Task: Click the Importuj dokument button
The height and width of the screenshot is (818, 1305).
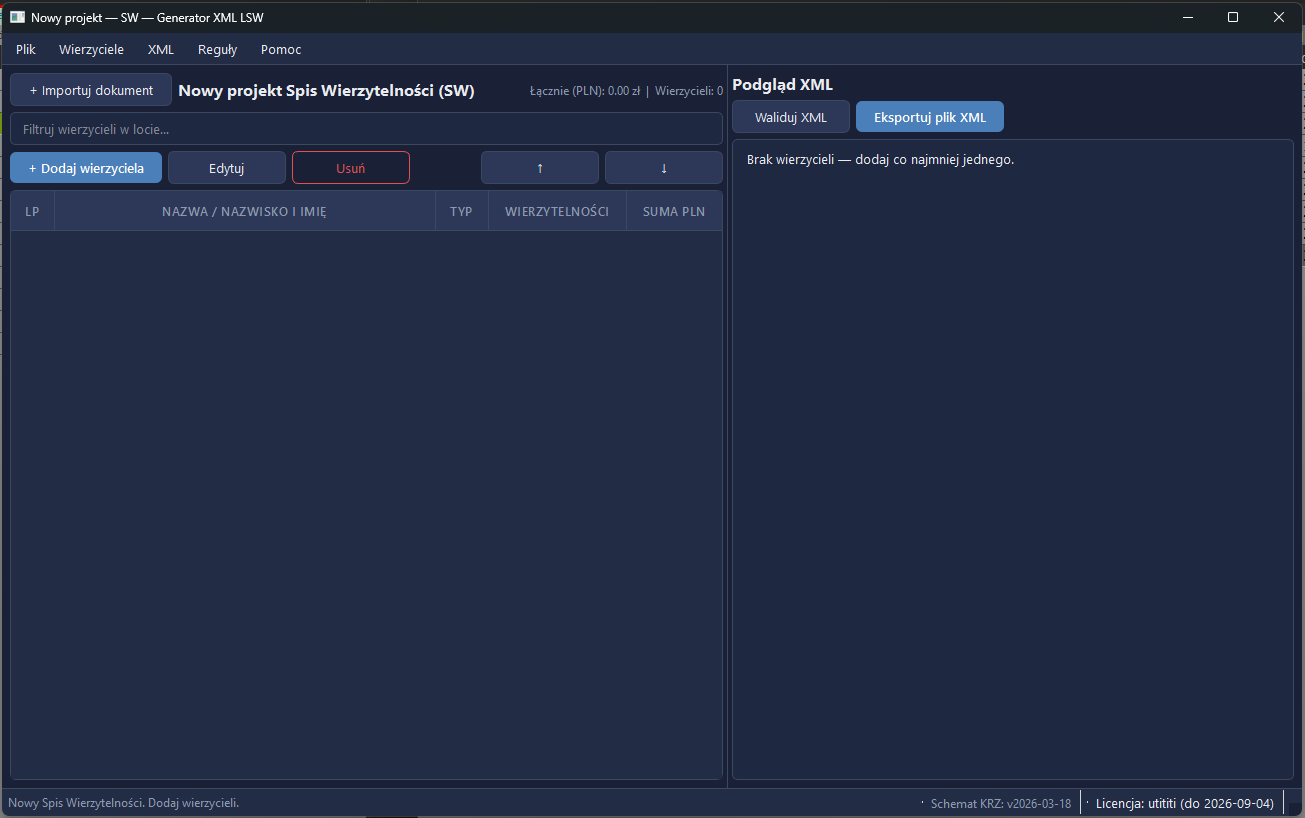Action: point(91,90)
